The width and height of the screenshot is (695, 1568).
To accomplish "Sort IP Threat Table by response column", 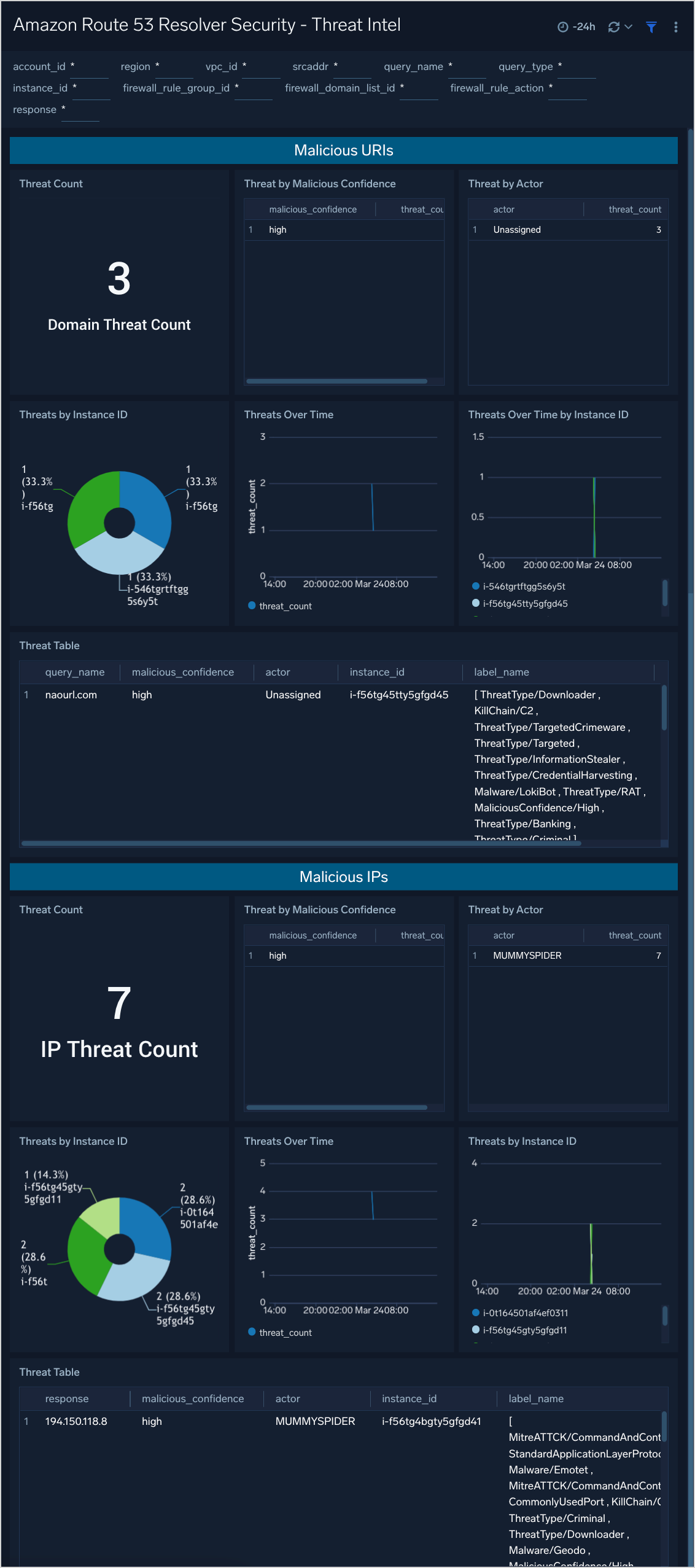I will click(67, 1398).
